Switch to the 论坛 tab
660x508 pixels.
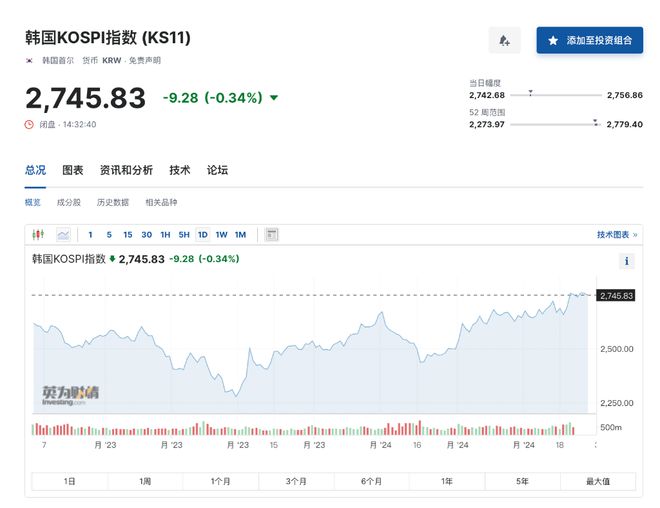coord(217,170)
